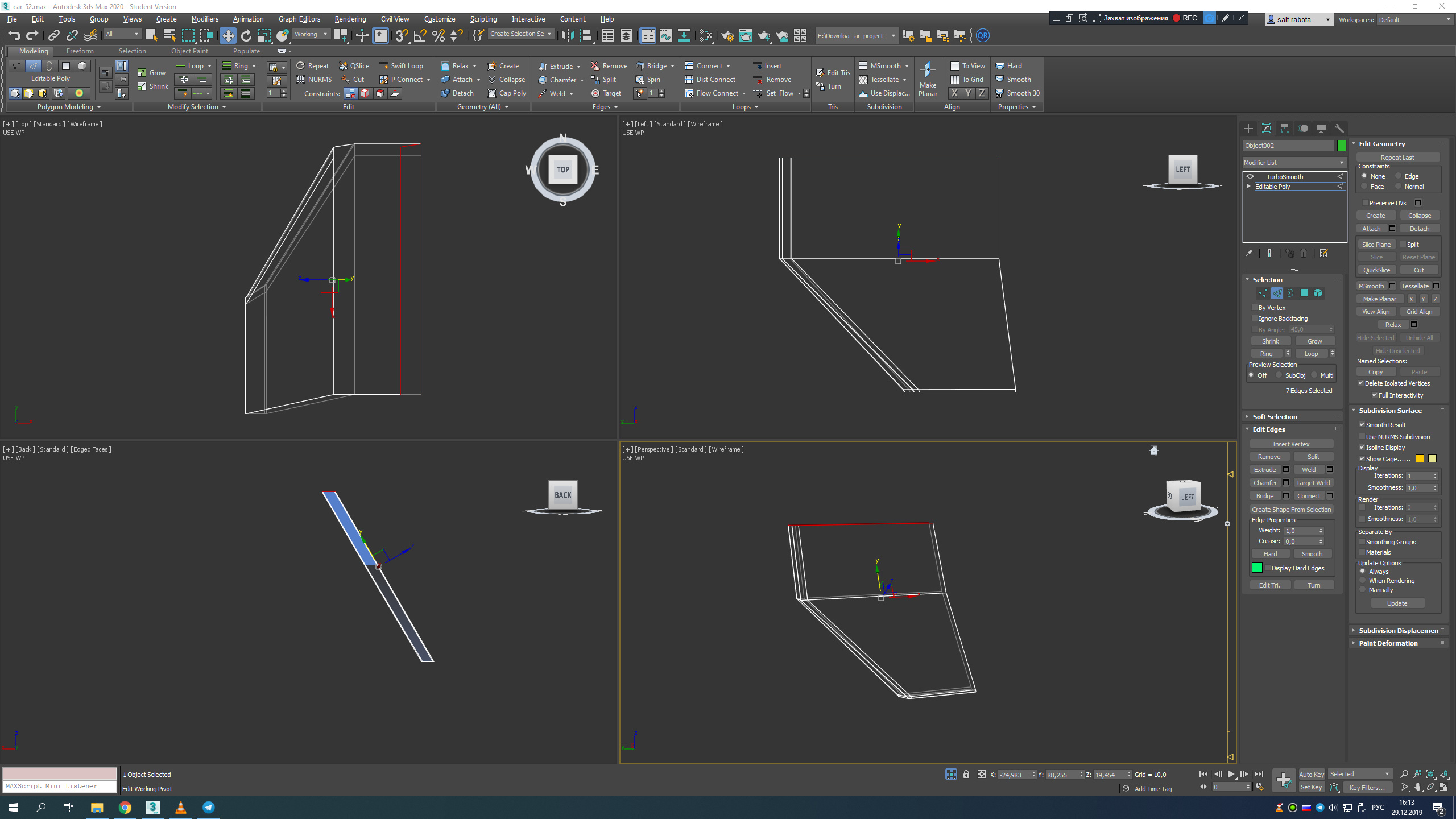This screenshot has height=819, width=1456.
Task: Click the Angle Snap toggle icon
Action: click(420, 36)
